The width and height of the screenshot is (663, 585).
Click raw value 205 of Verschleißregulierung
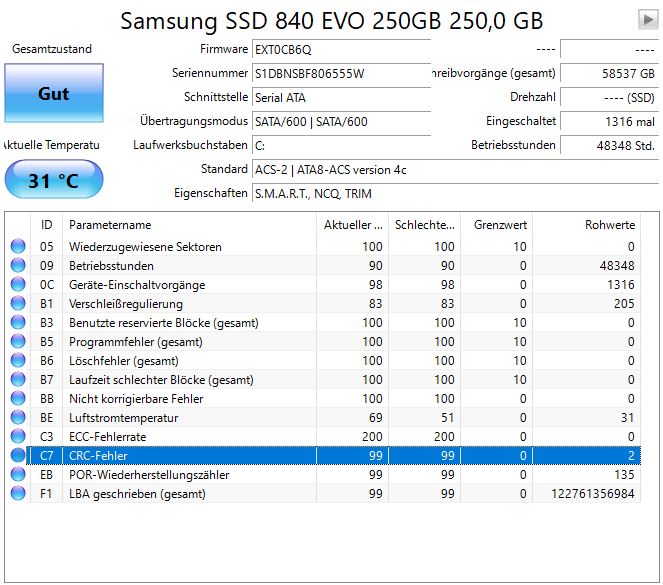pyautogui.click(x=624, y=303)
